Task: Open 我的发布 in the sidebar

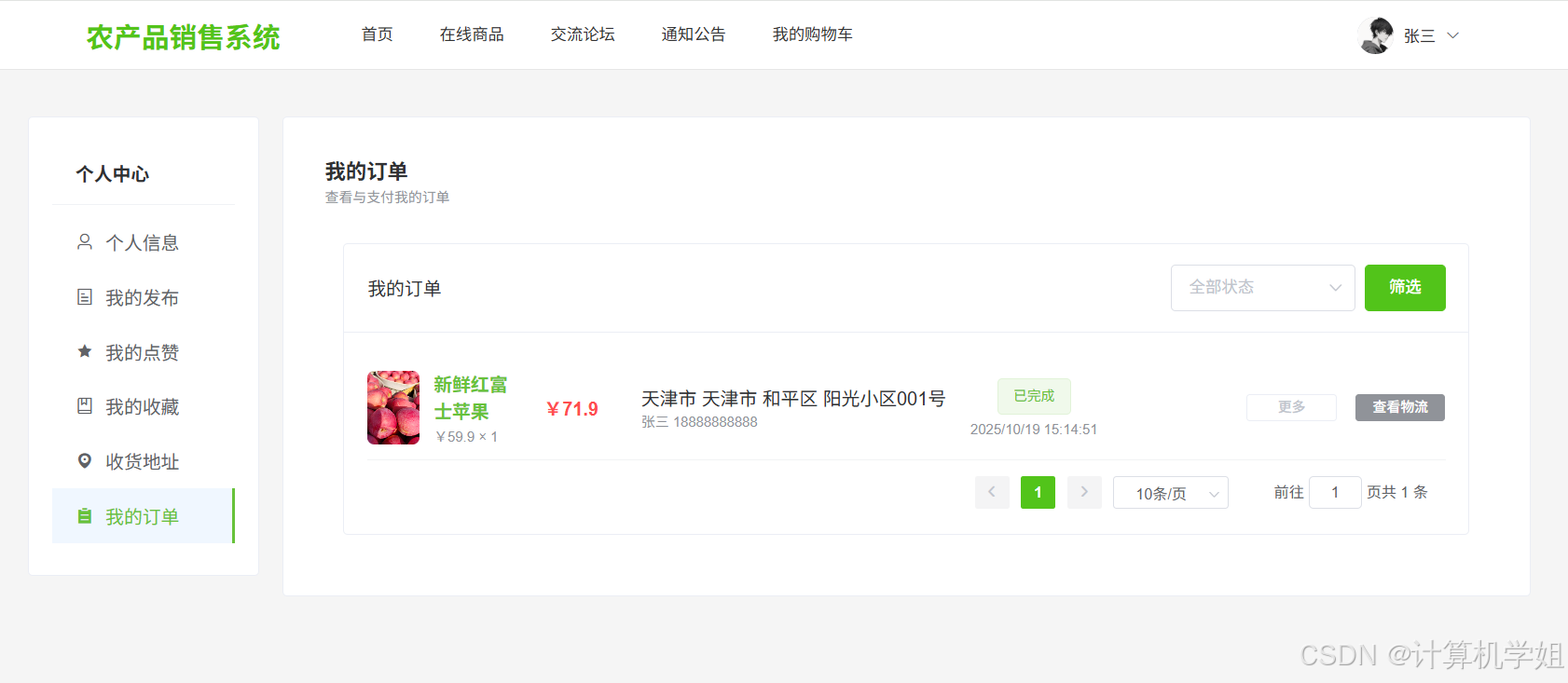Action: point(143,298)
